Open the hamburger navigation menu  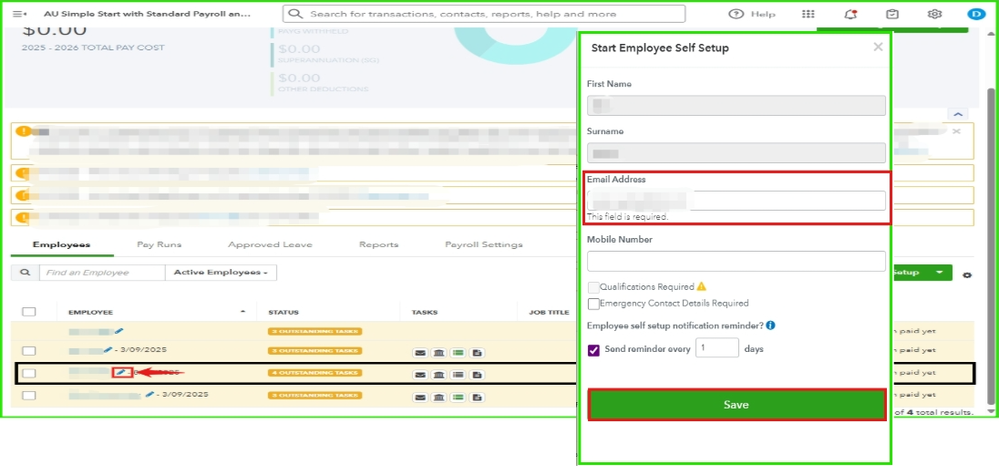click(20, 14)
